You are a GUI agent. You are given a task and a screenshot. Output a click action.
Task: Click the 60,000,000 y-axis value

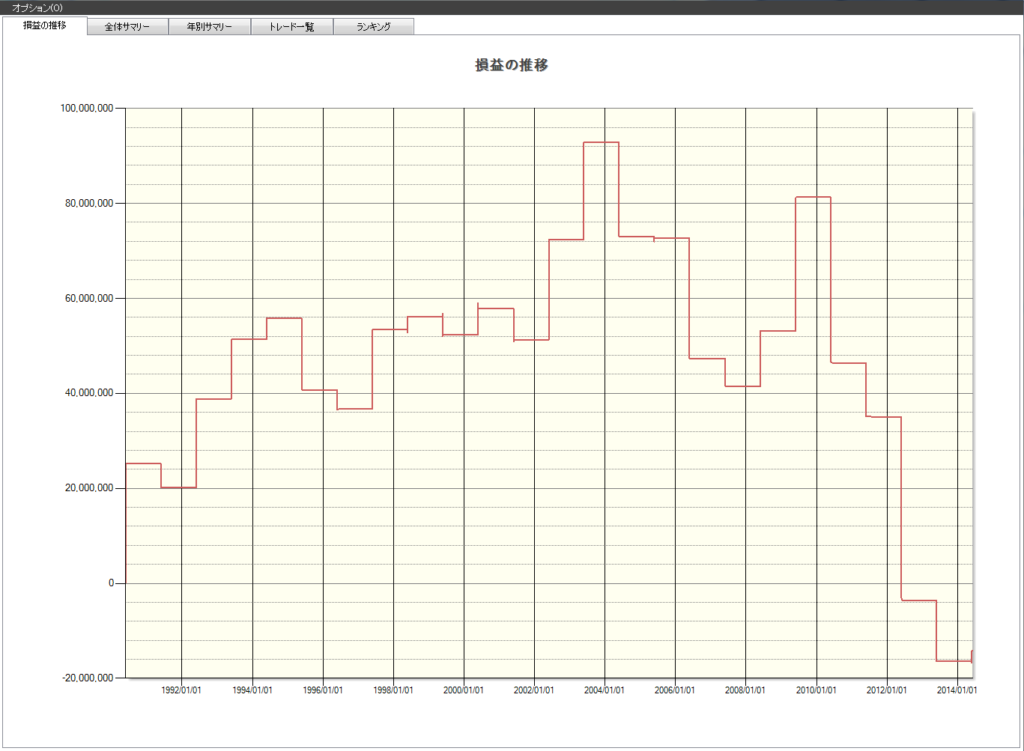tap(89, 298)
